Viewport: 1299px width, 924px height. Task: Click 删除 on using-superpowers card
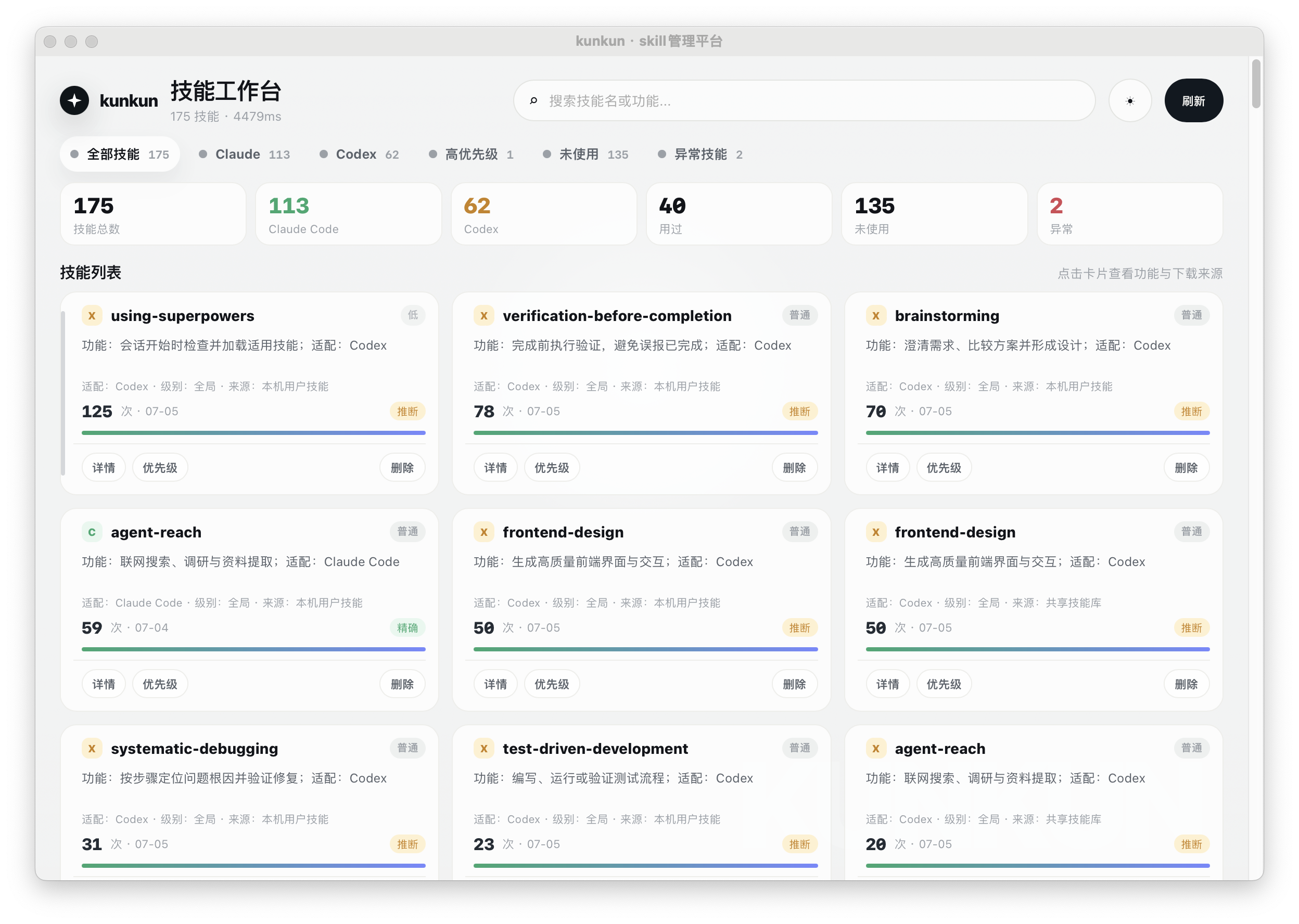click(x=402, y=468)
